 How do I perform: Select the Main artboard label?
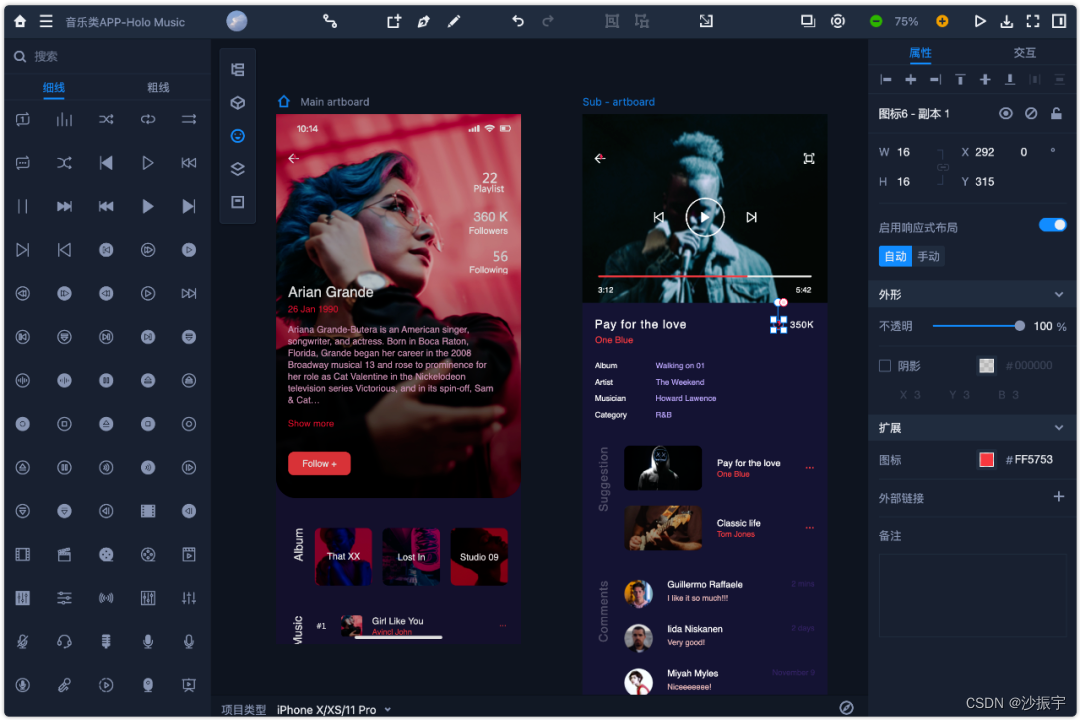(x=335, y=101)
